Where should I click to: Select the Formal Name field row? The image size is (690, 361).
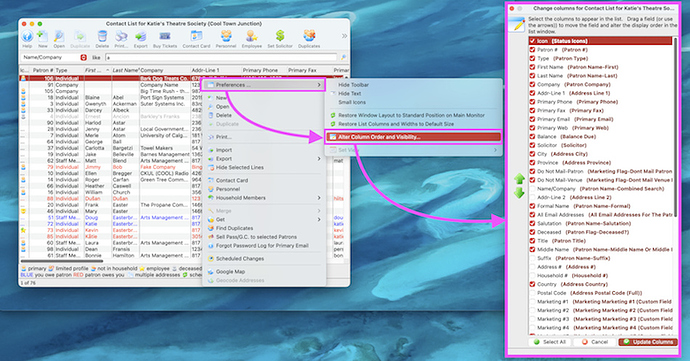coord(601,206)
